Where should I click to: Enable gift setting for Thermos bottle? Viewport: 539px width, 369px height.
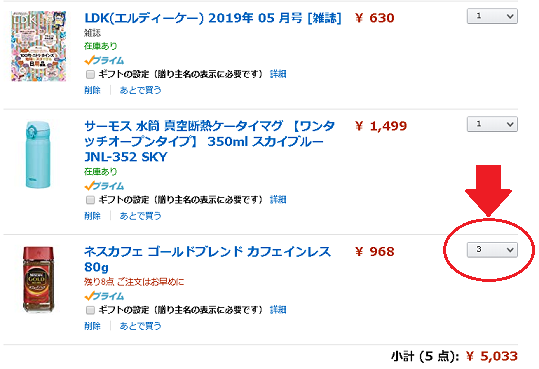(x=90, y=200)
